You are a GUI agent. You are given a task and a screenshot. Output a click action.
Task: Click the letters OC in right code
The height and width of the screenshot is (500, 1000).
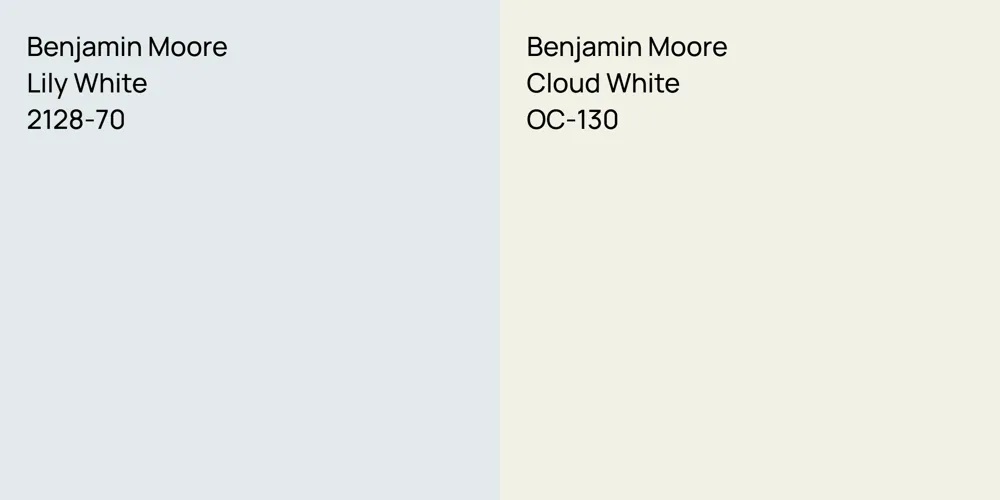[x=546, y=121]
